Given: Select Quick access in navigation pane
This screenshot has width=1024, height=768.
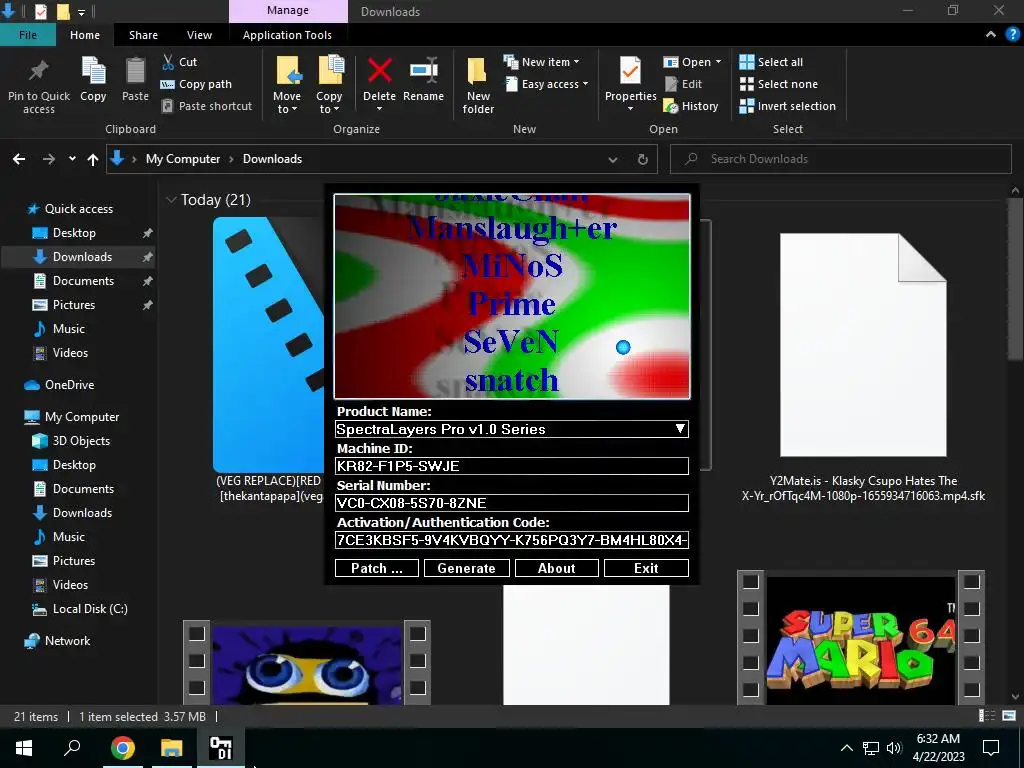Looking at the screenshot, I should coord(78,208).
